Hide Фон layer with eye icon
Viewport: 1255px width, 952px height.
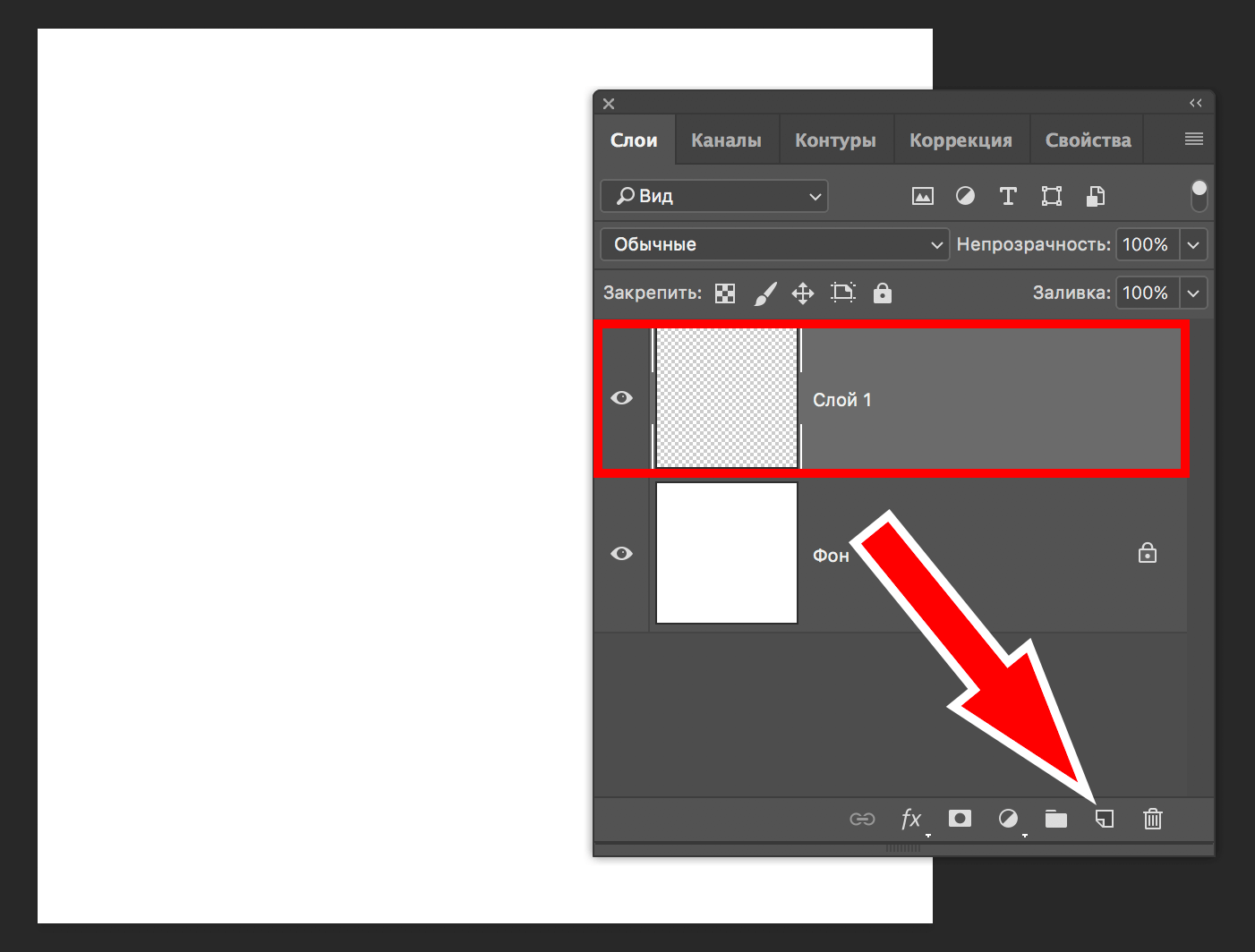click(x=621, y=554)
